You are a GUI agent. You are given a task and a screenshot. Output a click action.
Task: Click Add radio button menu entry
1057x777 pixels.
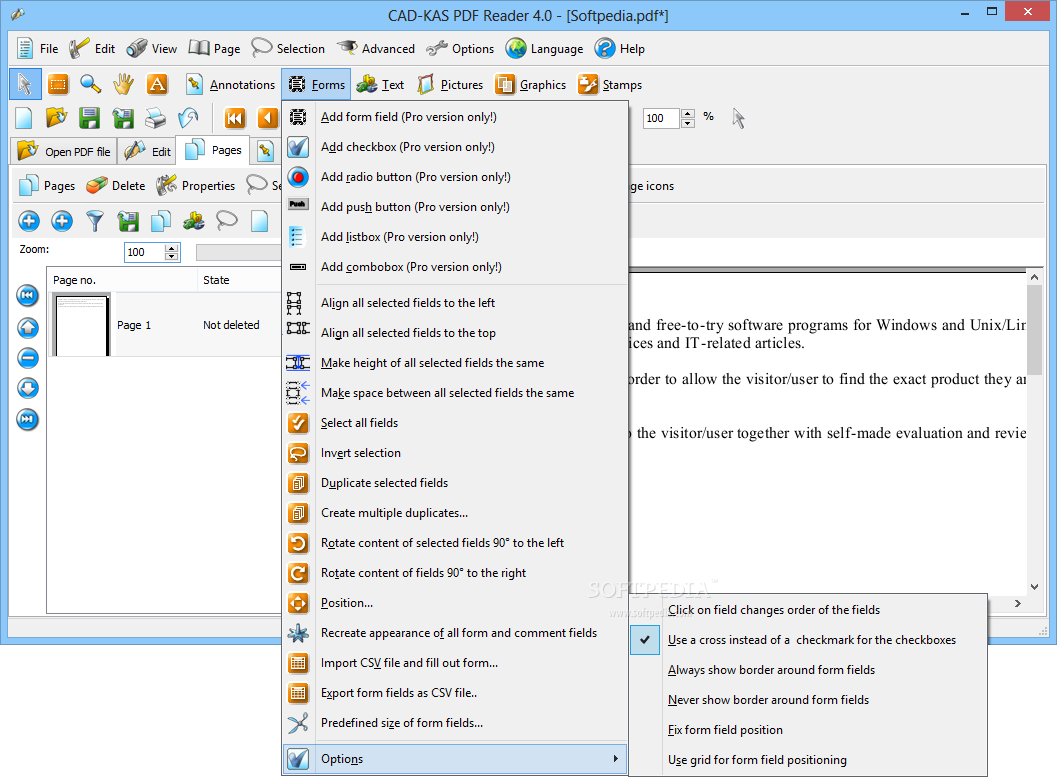pos(455,177)
